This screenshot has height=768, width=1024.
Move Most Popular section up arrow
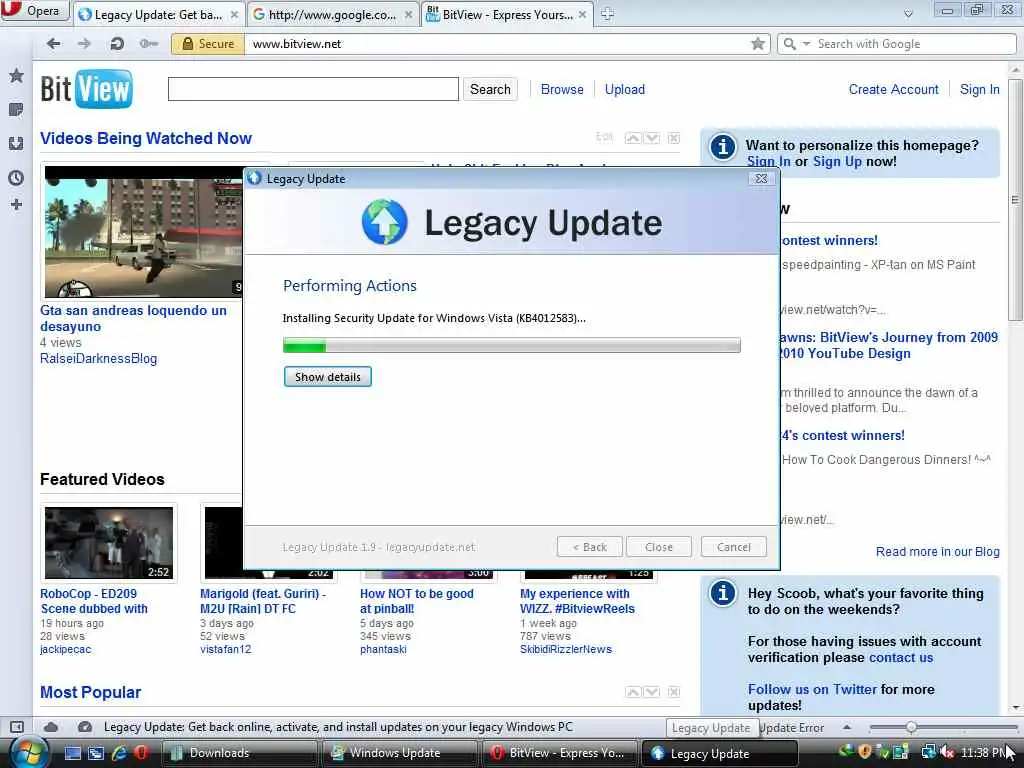tap(633, 692)
